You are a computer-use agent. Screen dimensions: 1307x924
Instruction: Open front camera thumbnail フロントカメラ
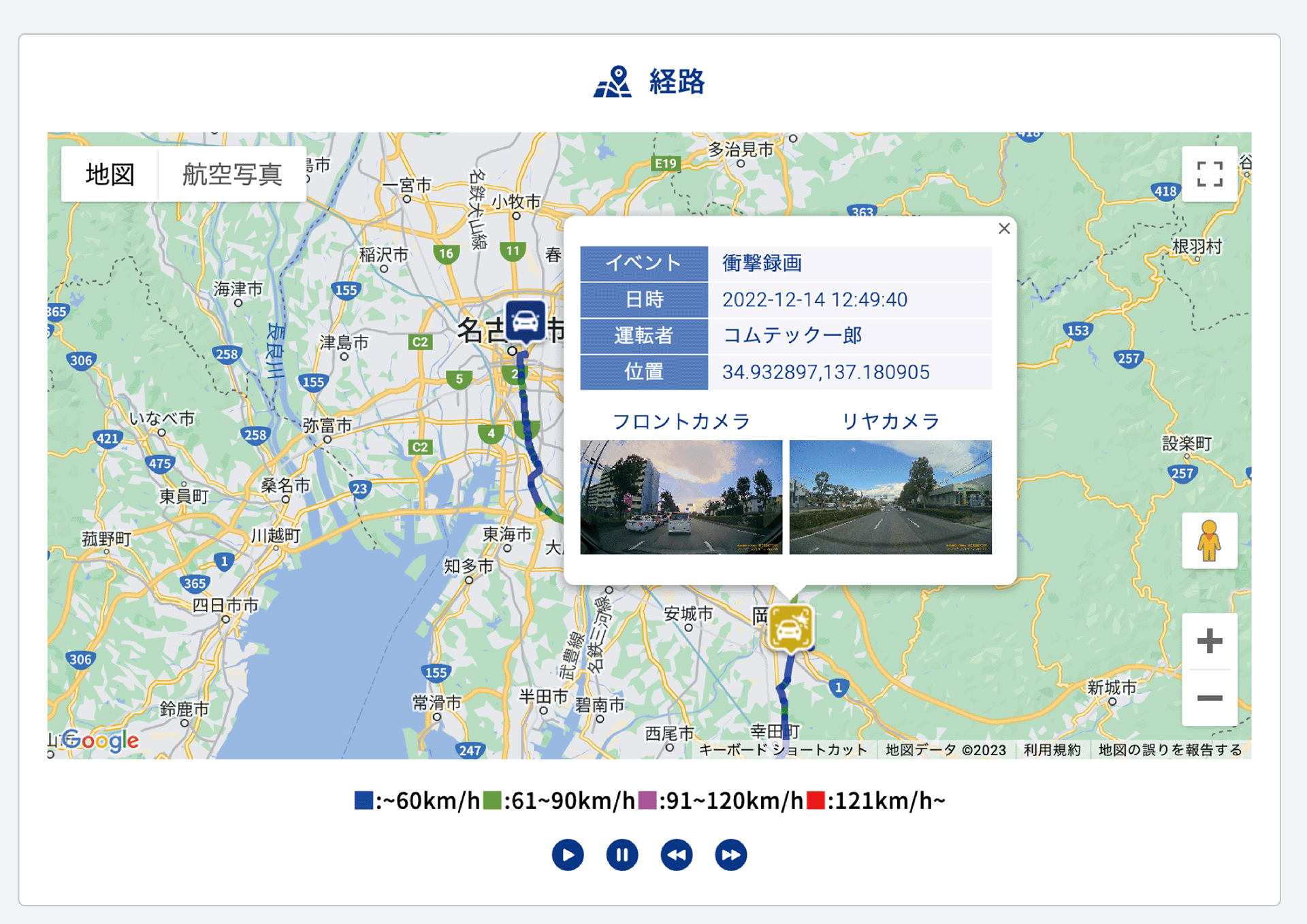pos(681,497)
